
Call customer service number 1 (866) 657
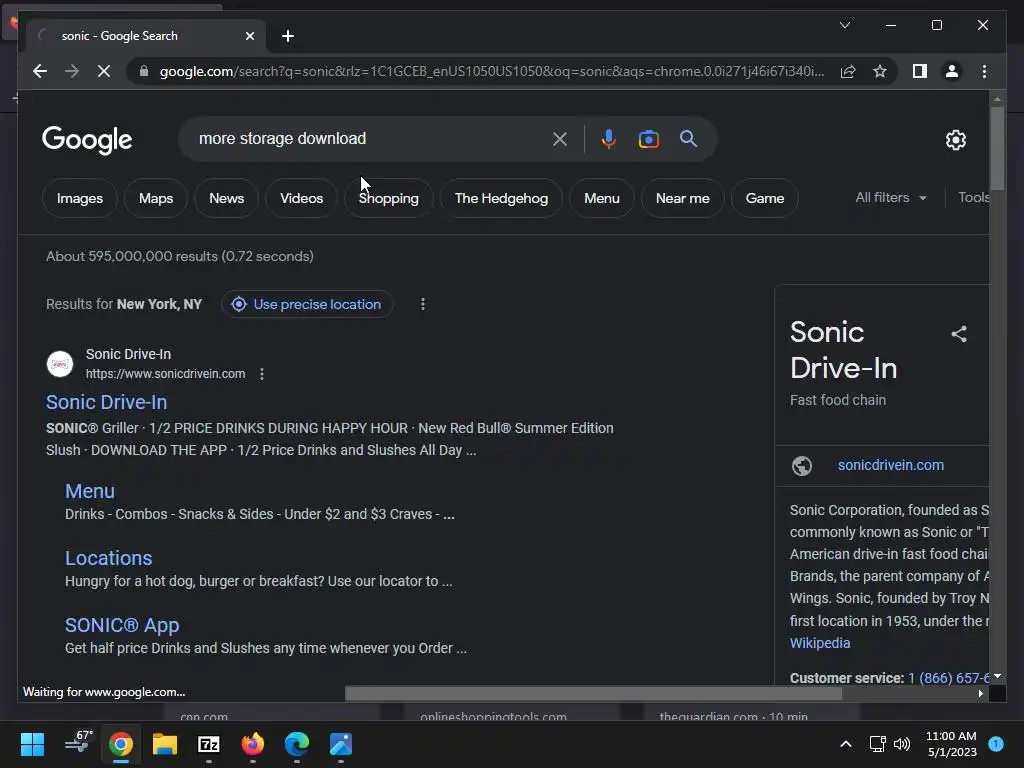click(948, 678)
